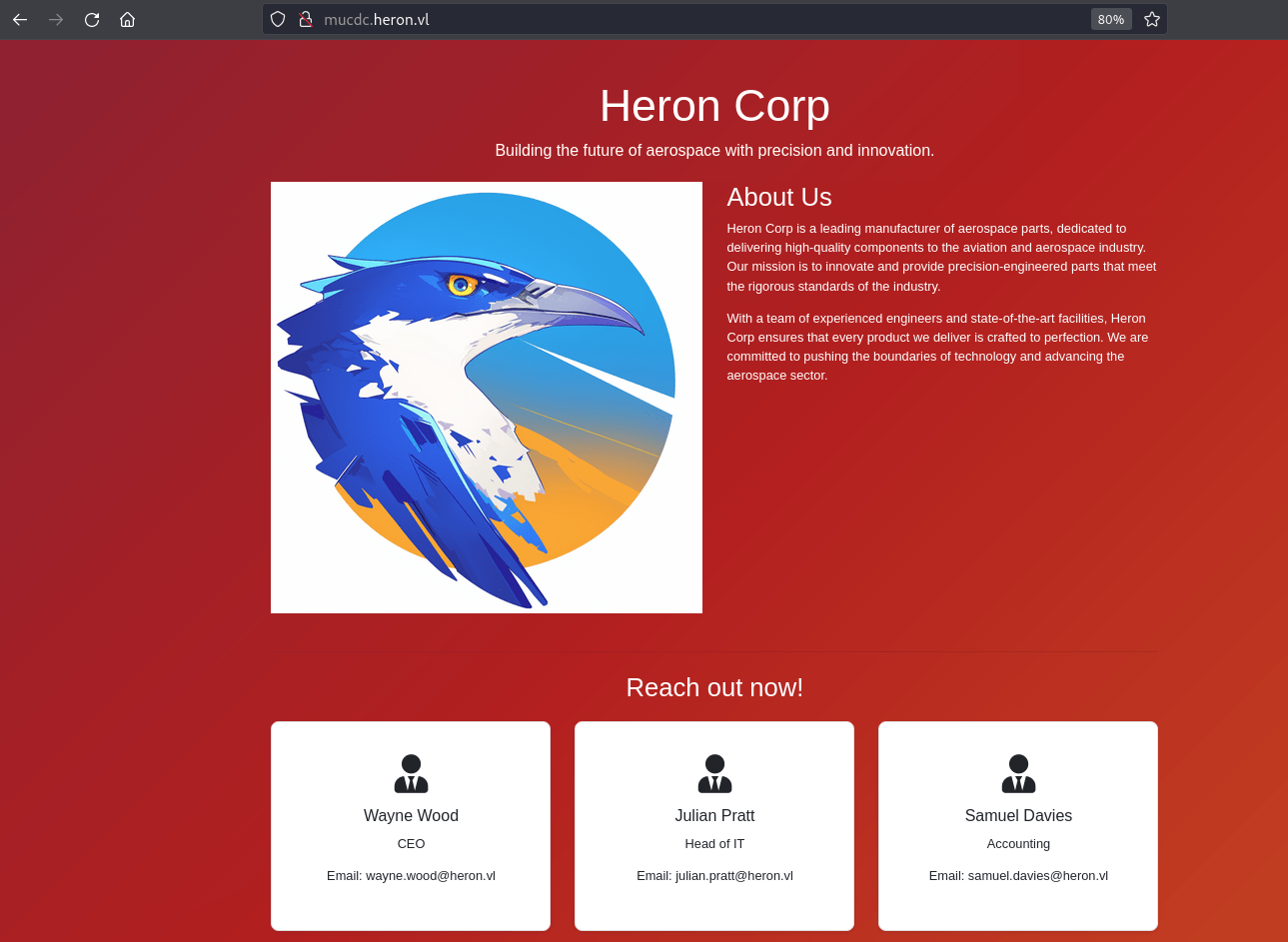
Task: Reload the current page
Action: click(x=92, y=19)
